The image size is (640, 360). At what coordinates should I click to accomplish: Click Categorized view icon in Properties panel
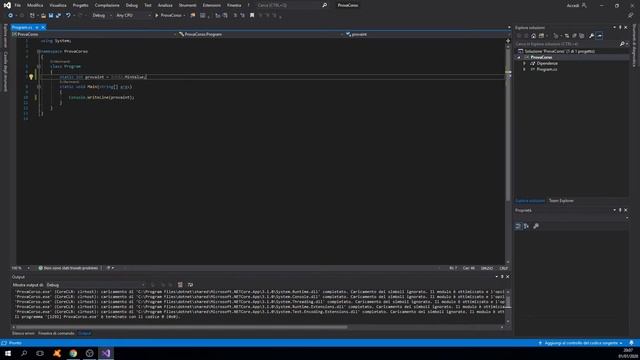pyautogui.click(x=518, y=226)
